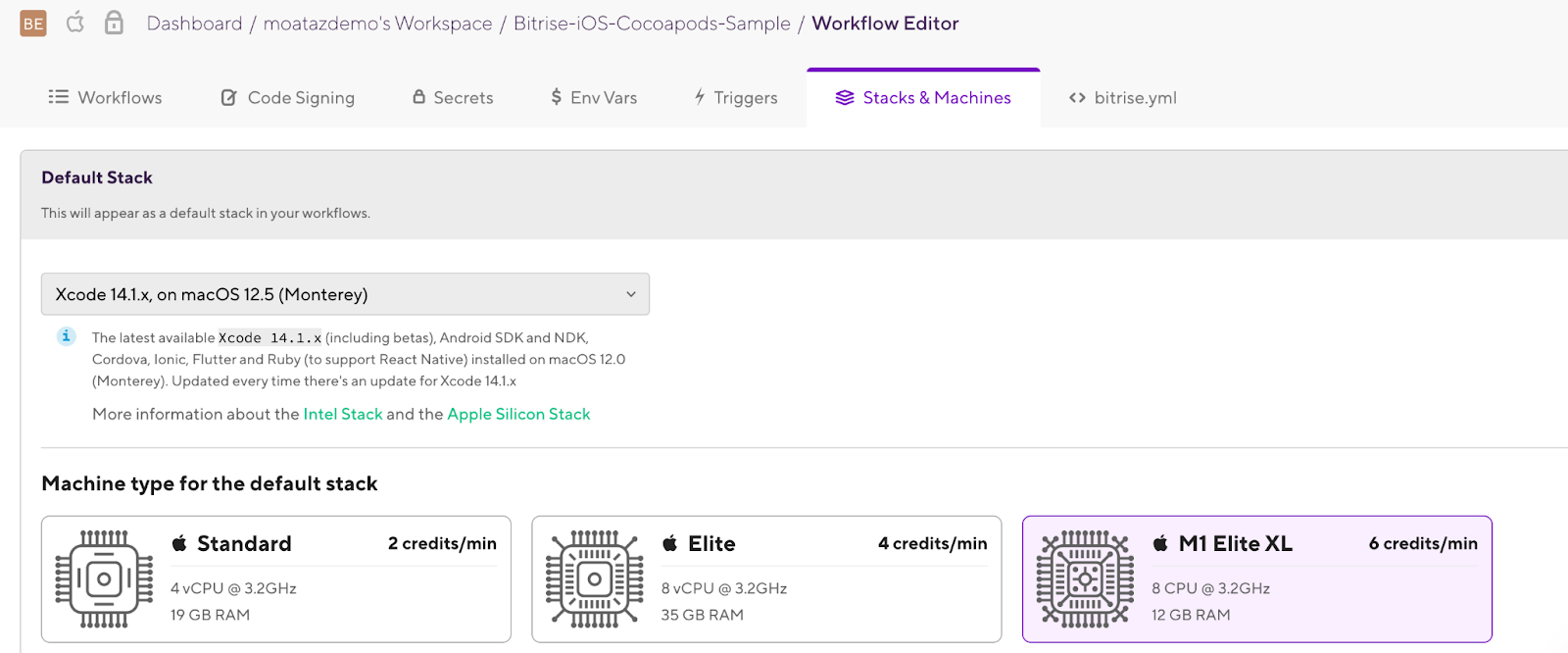Screen dimensions: 1568x653
Task: Choose the Elite machine type card
Action: pyautogui.click(x=766, y=579)
